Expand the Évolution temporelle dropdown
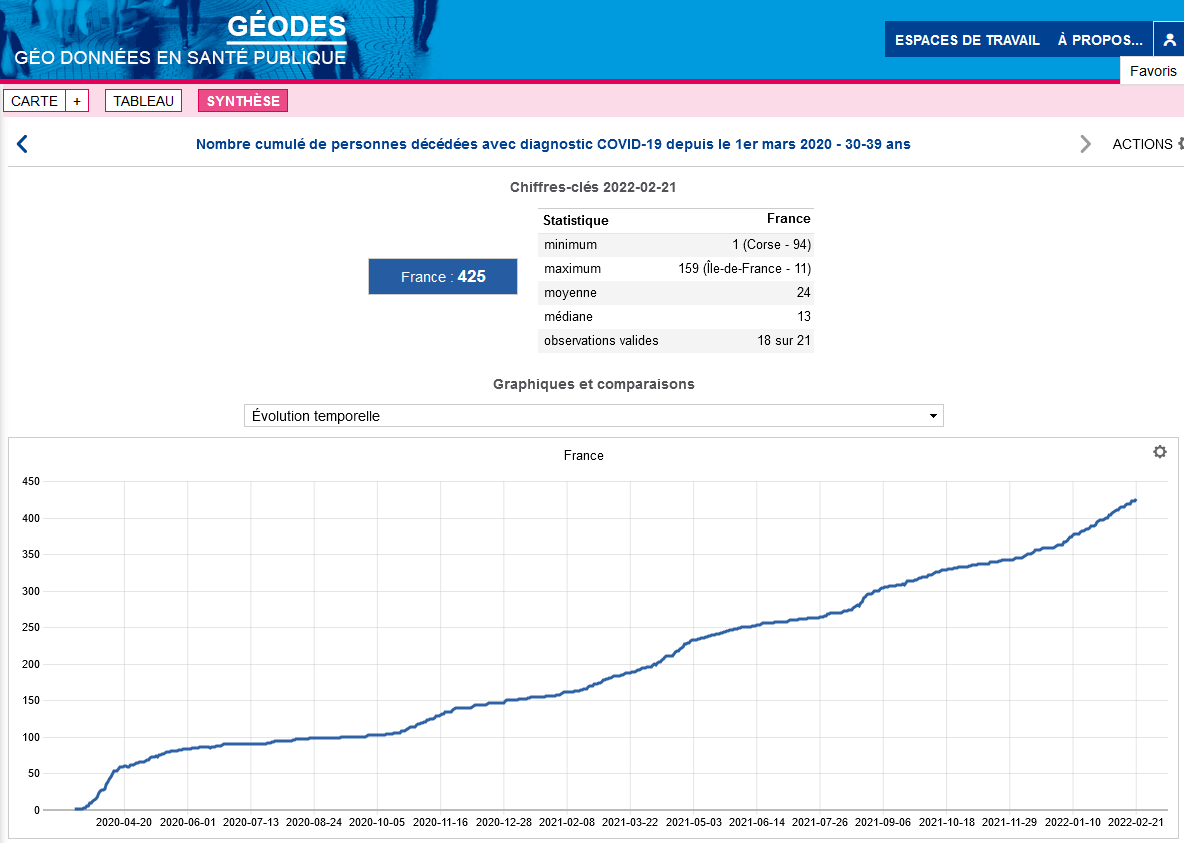 [x=594, y=415]
